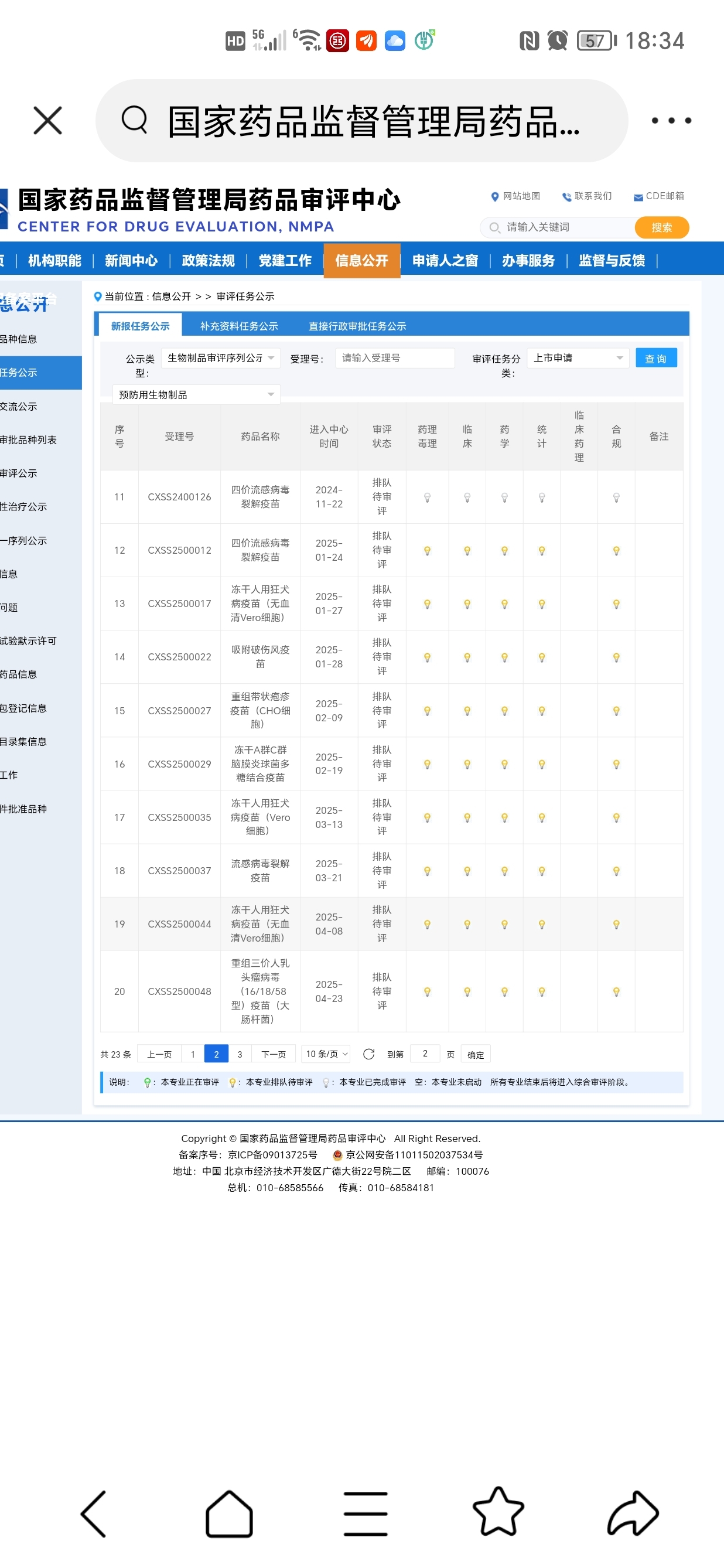Screen dimensions: 724x1568
Task: Click 统计 bulb for CXSS2500044
Action: (x=541, y=925)
